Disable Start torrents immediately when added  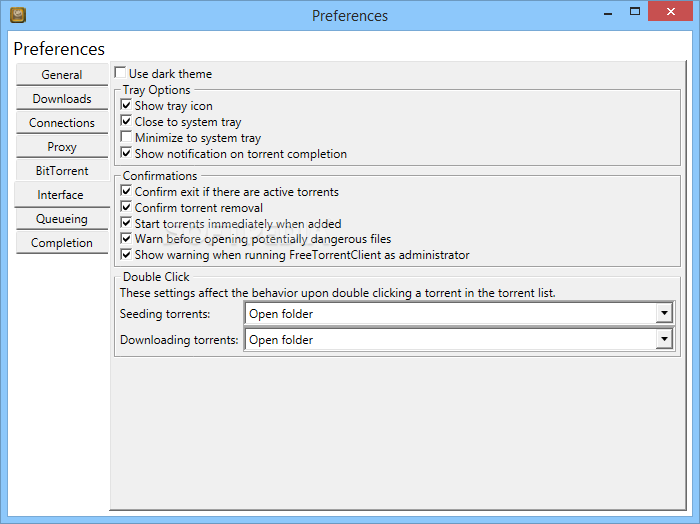(x=126, y=223)
